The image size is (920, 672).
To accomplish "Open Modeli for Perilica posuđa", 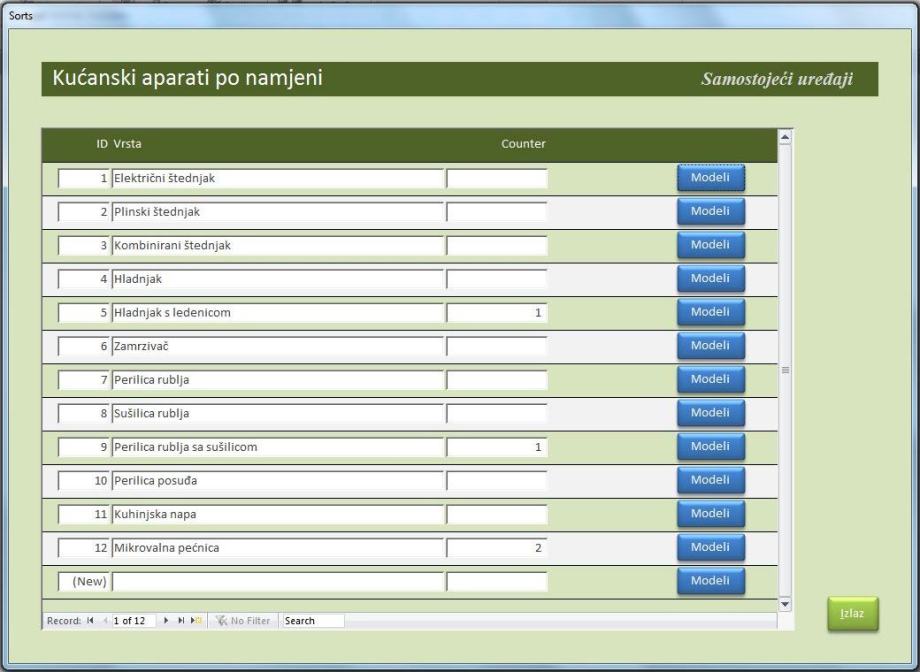I will click(x=711, y=480).
